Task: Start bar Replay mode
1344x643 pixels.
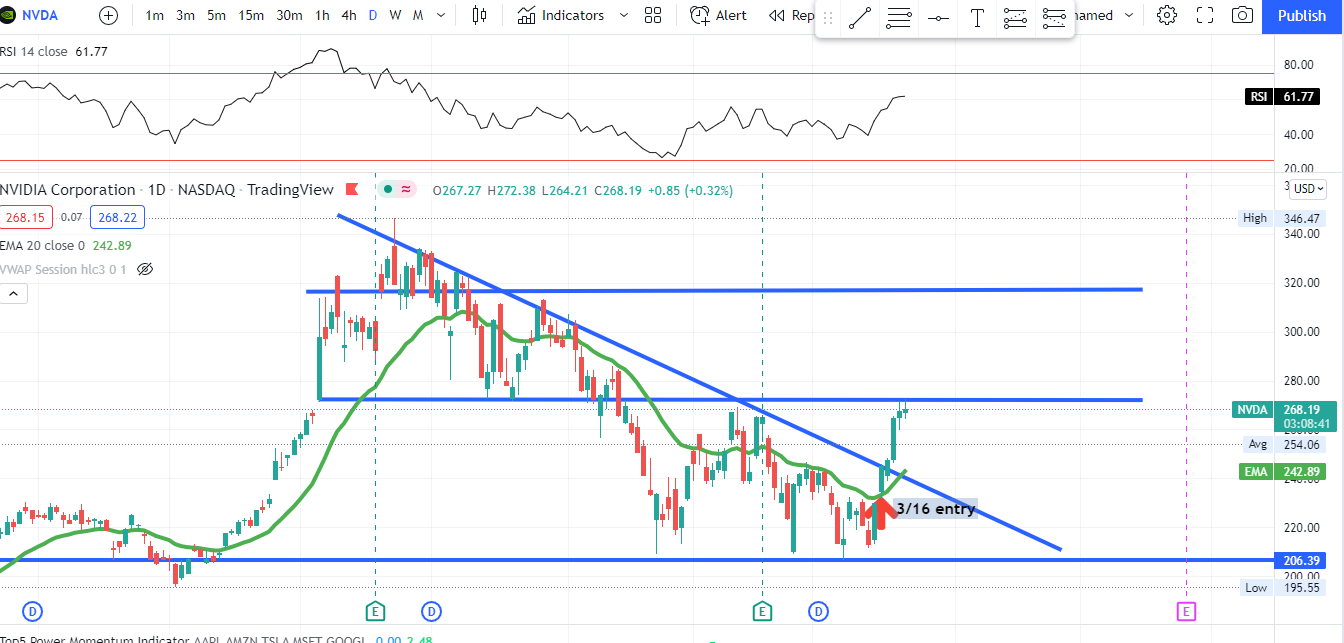Action: (791, 15)
